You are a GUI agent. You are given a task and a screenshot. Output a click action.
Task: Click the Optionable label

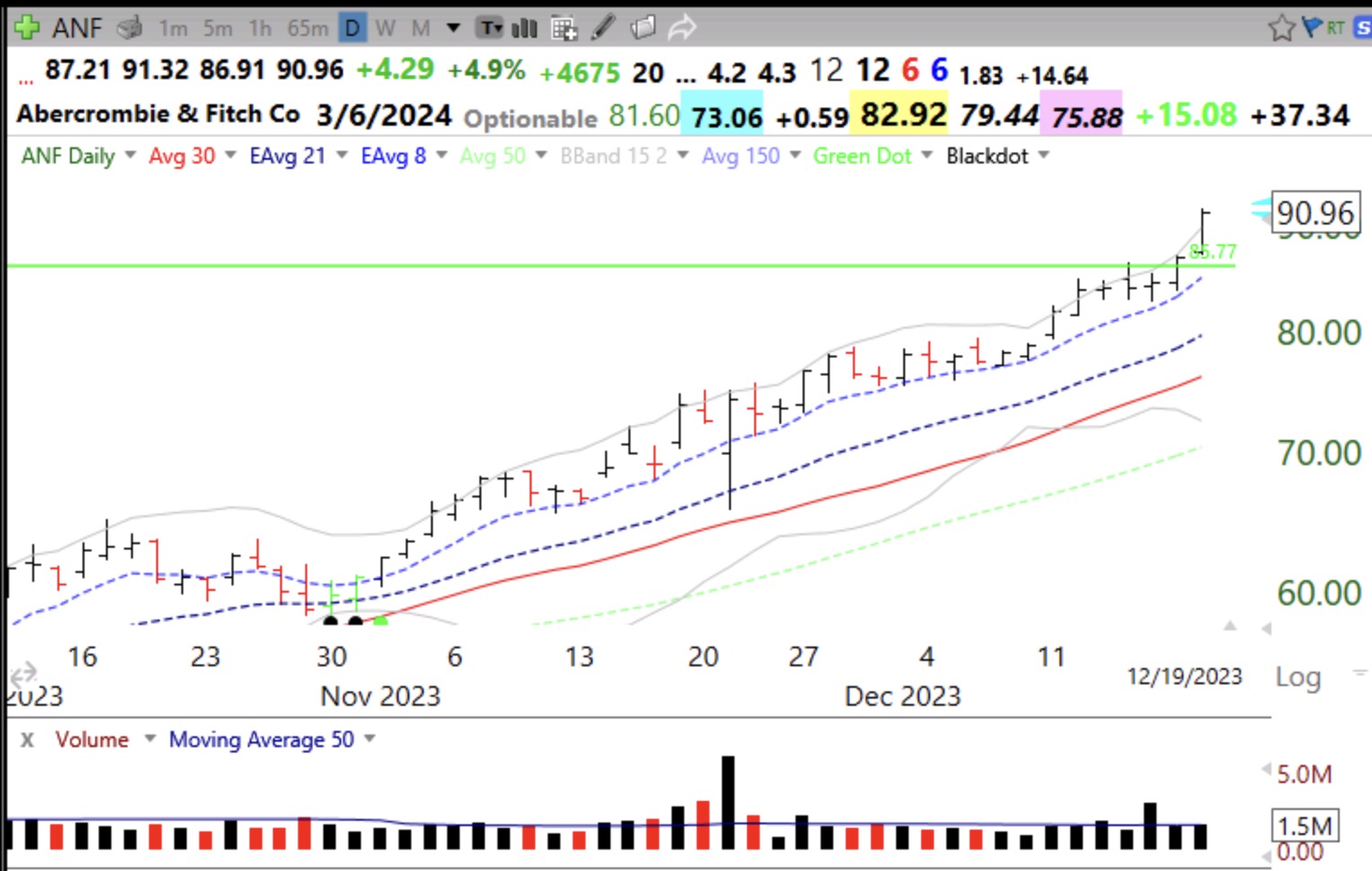pos(530,119)
